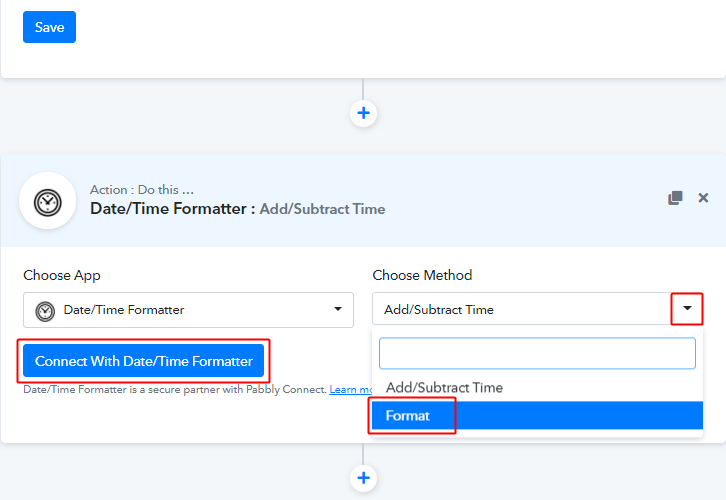This screenshot has width=726, height=500.
Task: Select Add/Subtract Time from the method list
Action: click(x=537, y=388)
